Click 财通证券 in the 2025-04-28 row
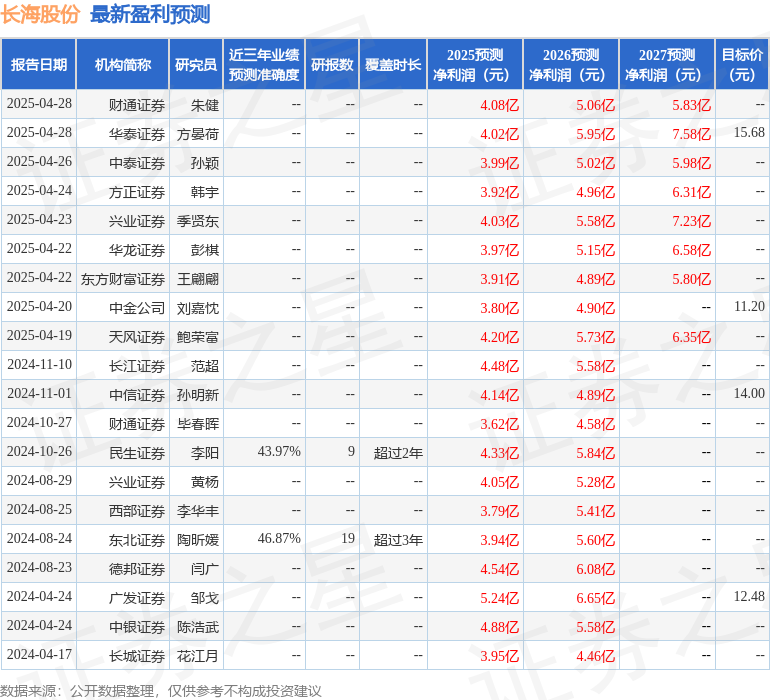The width and height of the screenshot is (770, 700). click(x=137, y=105)
